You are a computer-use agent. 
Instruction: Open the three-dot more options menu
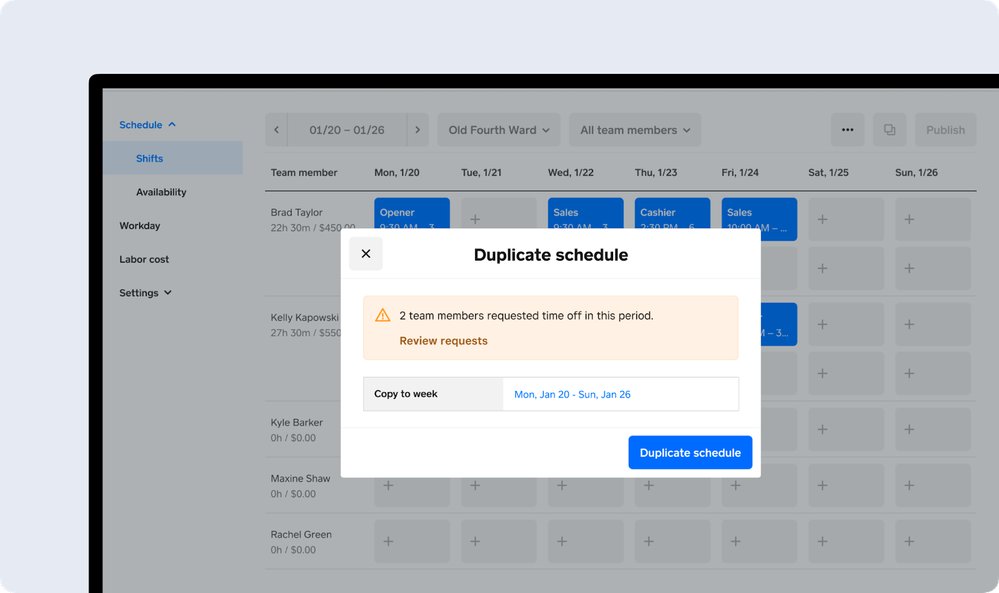pos(847,130)
